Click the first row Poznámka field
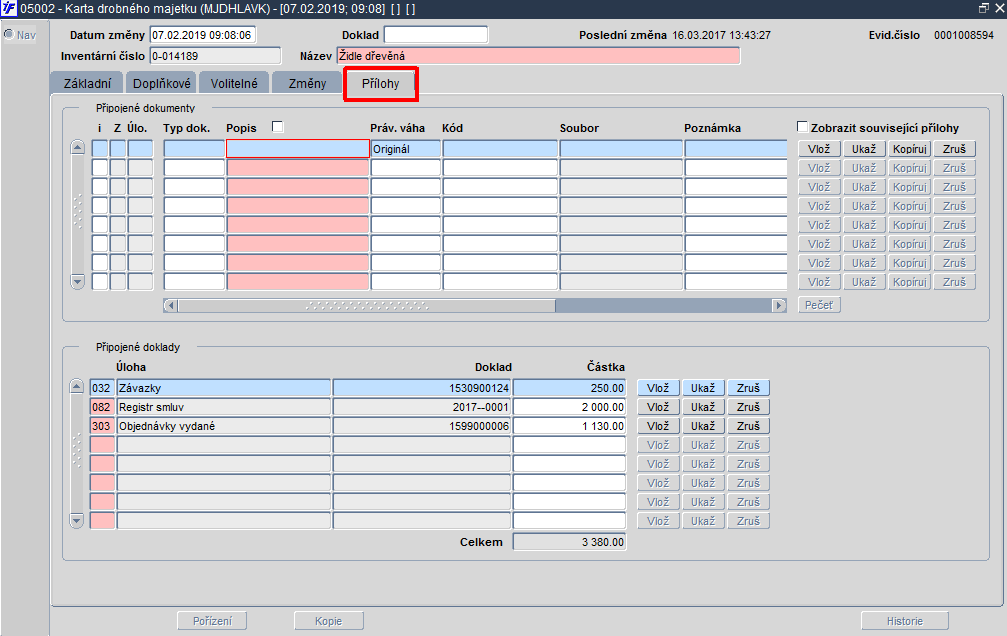The image size is (1007, 636). click(736, 148)
